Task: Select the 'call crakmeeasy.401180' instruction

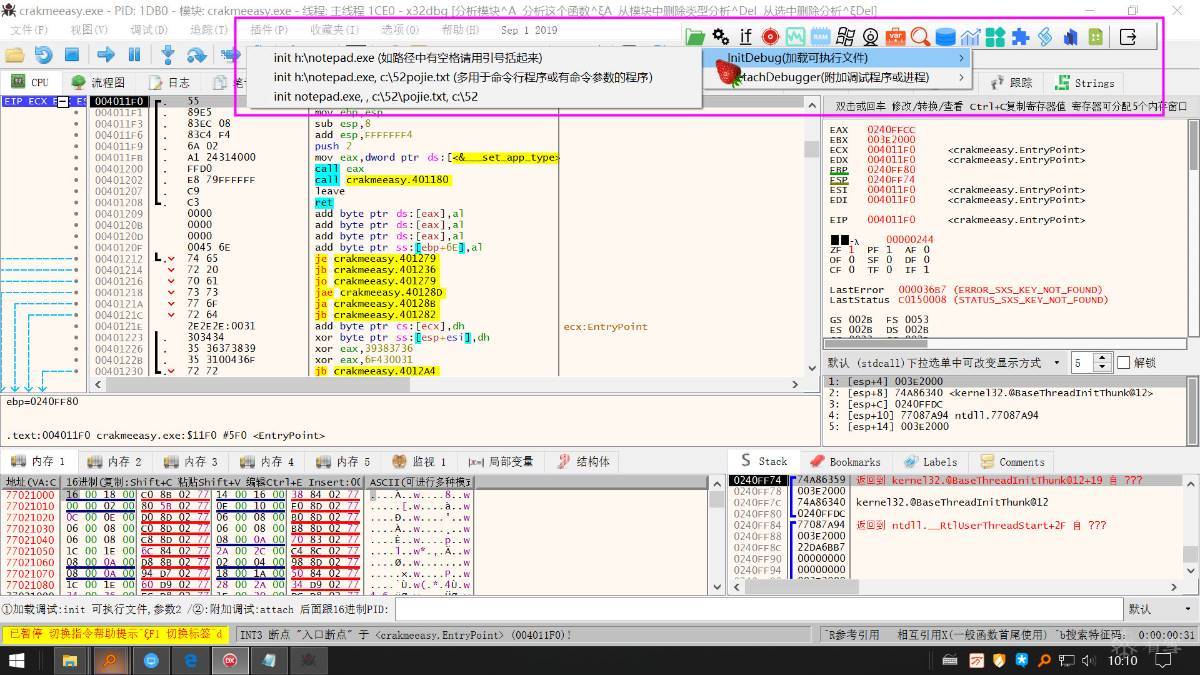Action: tap(381, 180)
